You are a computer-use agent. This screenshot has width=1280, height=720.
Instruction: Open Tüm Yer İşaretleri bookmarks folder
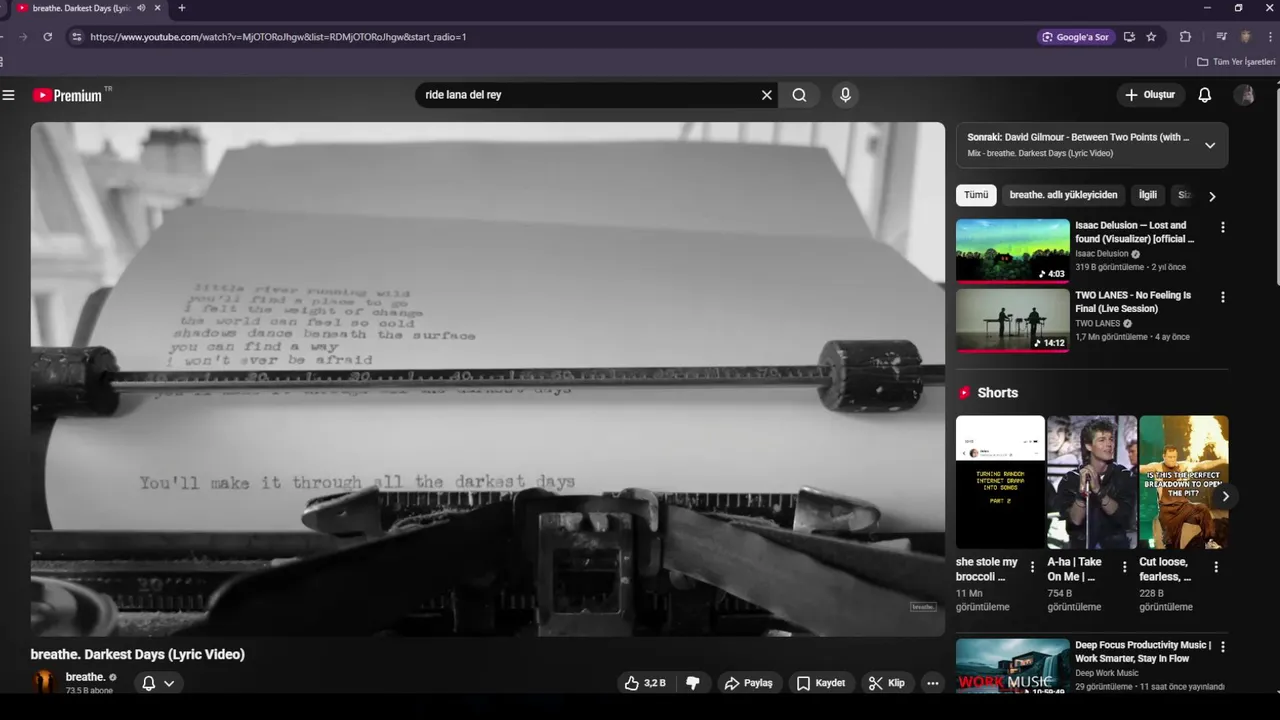[x=1236, y=62]
